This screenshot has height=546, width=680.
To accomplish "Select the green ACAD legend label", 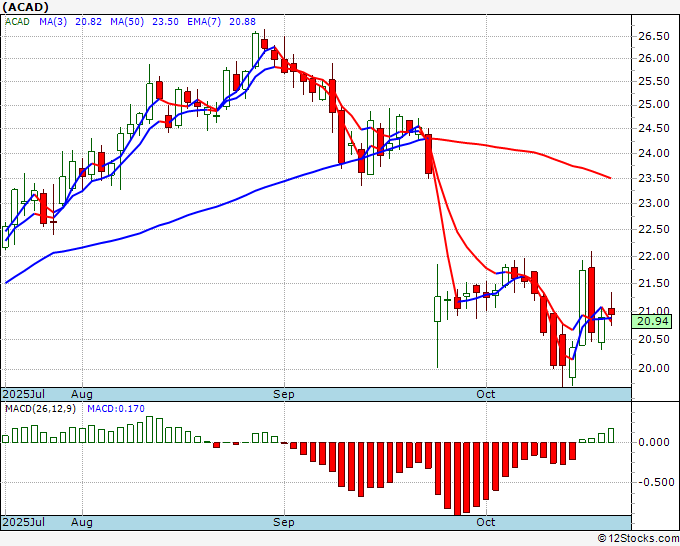I will pos(17,22).
